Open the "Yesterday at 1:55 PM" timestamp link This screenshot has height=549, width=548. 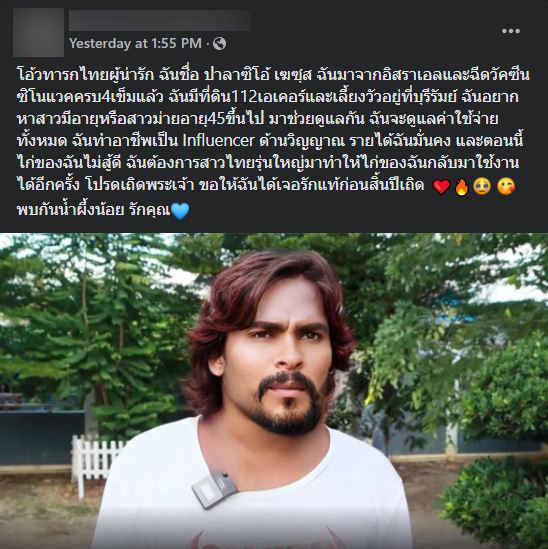[135, 43]
